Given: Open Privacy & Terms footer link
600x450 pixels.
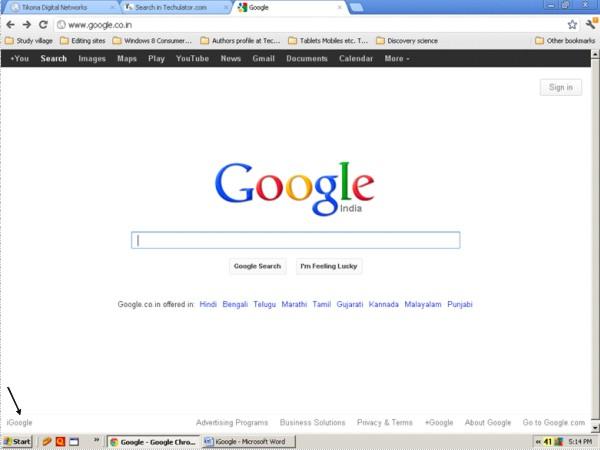Looking at the screenshot, I should 385,422.
